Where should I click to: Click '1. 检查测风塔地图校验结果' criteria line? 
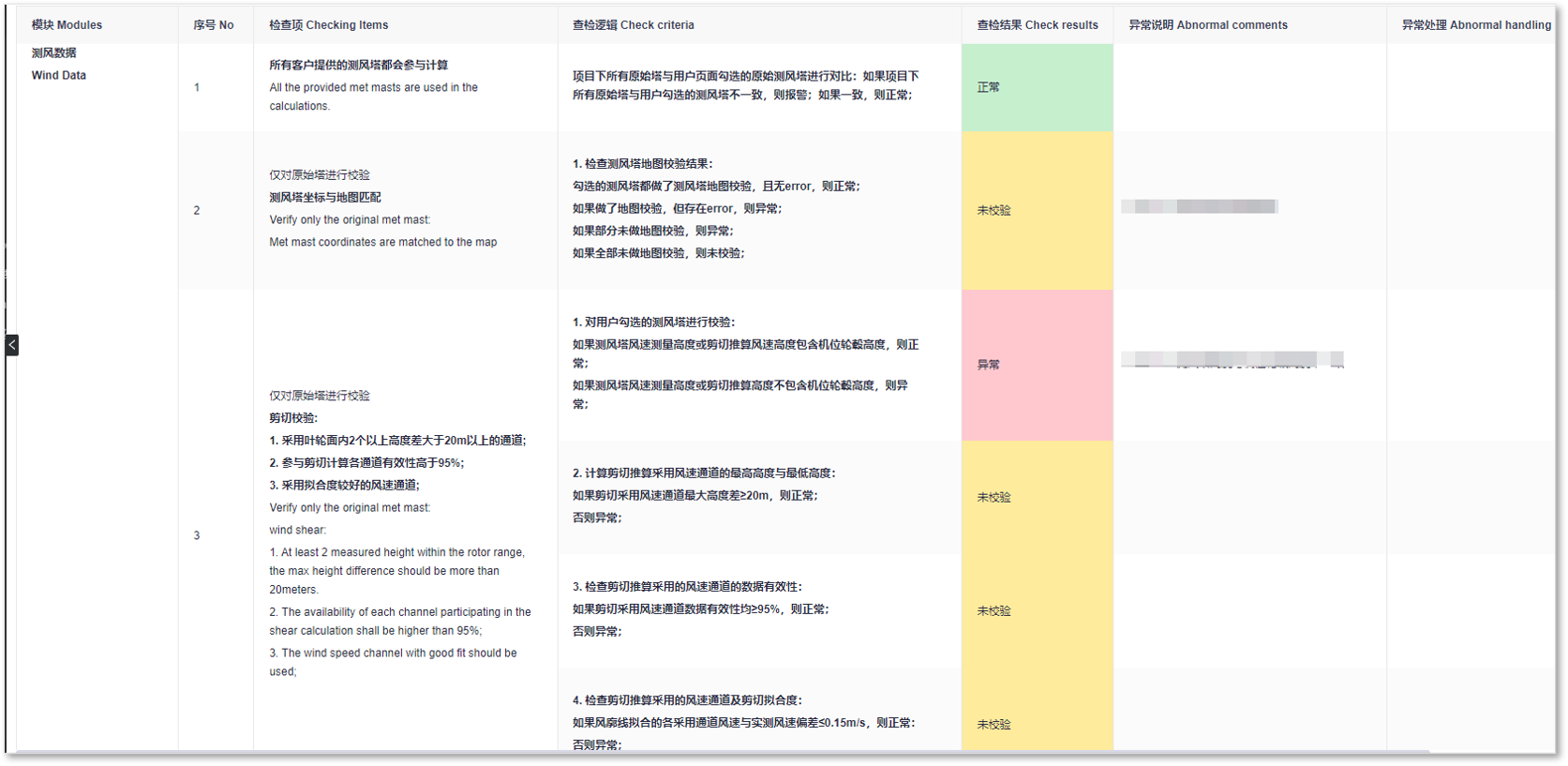tap(643, 163)
